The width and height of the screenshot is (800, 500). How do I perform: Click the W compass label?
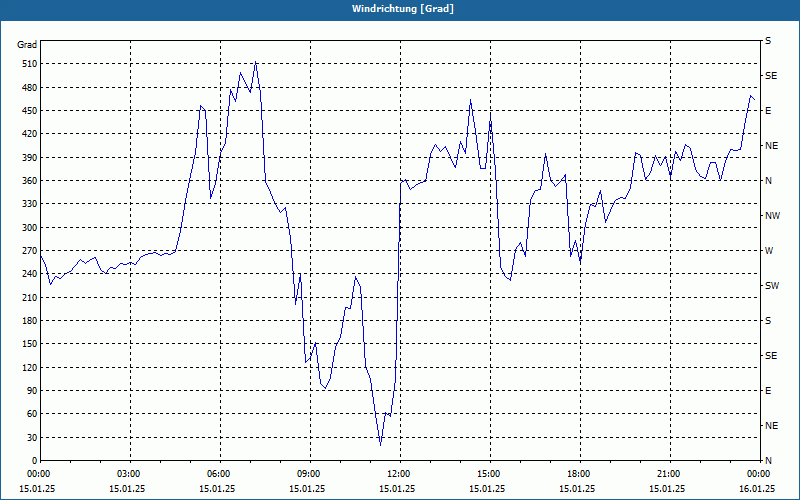coord(769,251)
